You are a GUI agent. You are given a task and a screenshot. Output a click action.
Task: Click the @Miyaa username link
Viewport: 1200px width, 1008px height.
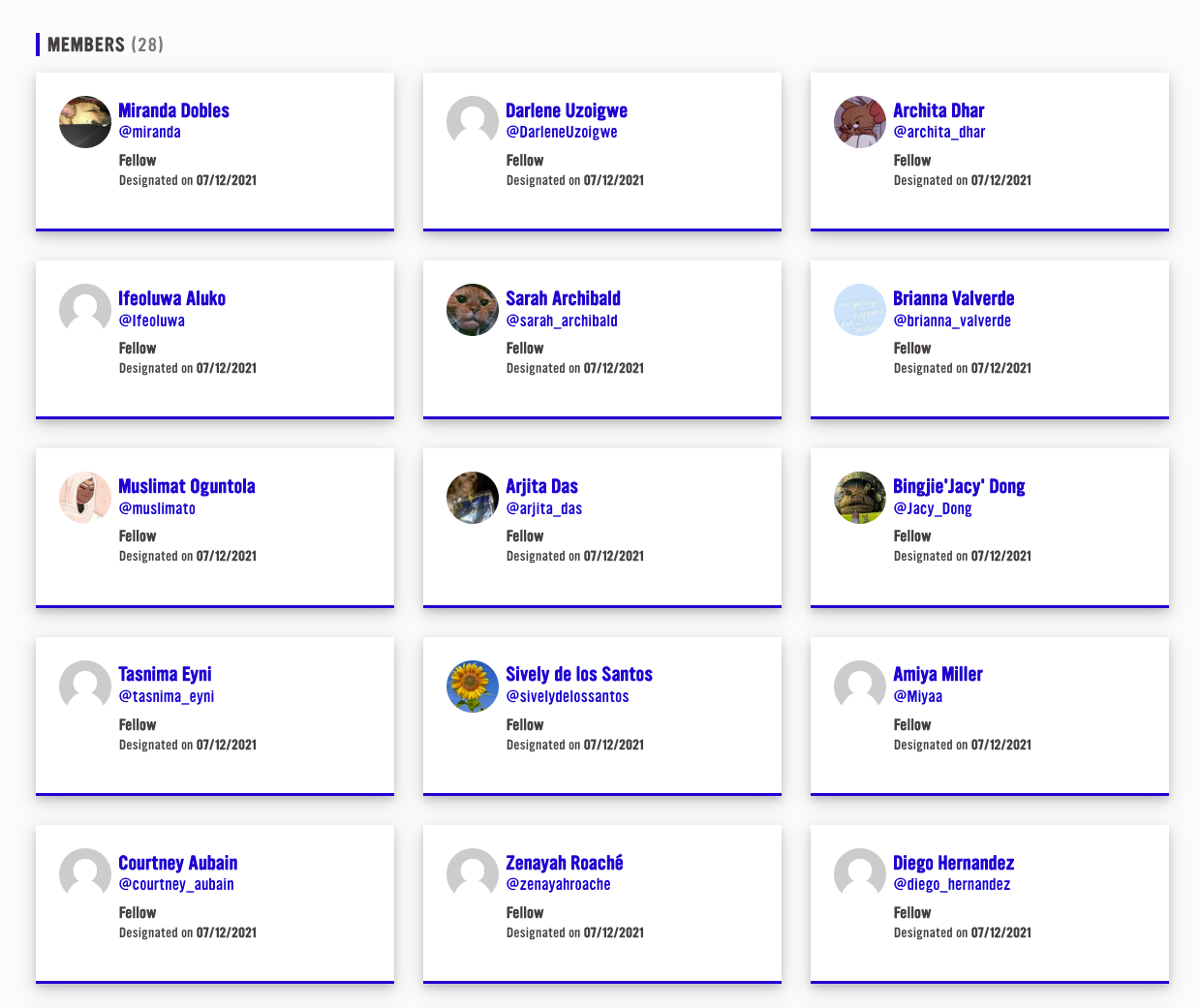pos(917,696)
